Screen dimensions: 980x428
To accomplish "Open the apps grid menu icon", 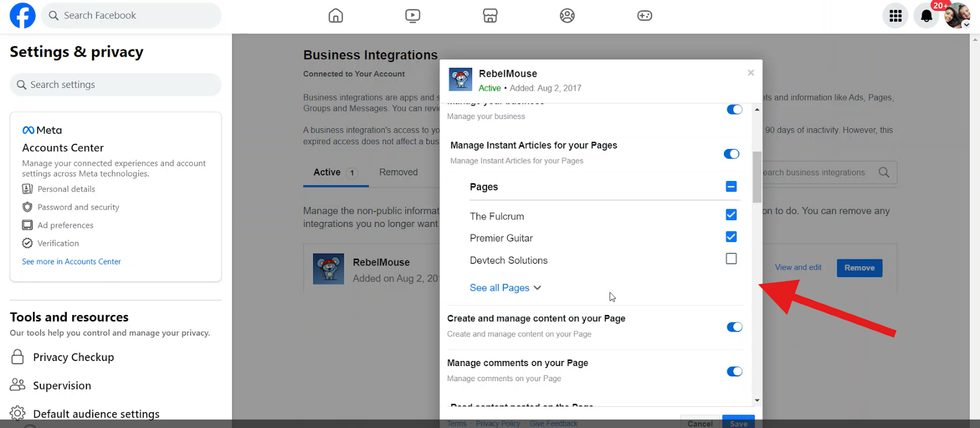I will [x=896, y=16].
